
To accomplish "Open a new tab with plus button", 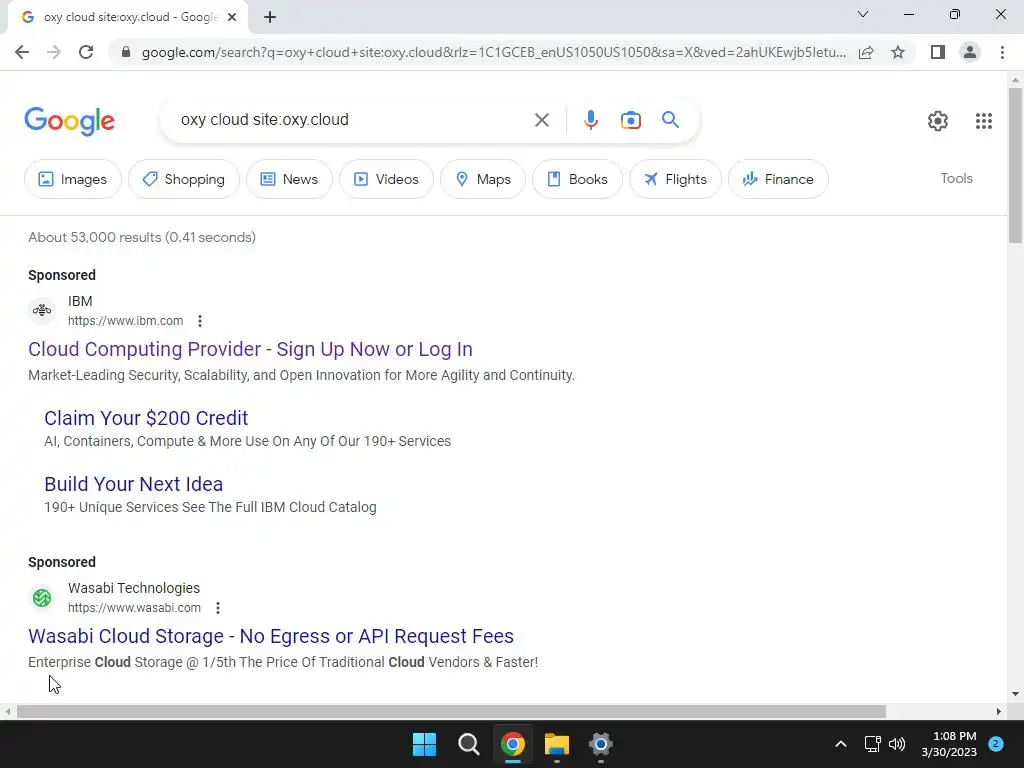I will 270,18.
